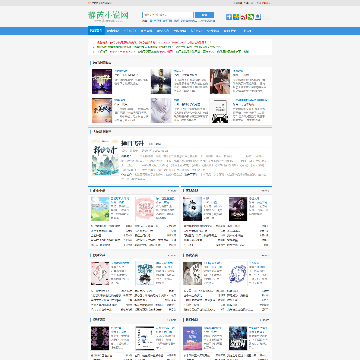
Task: Open the misty dark tower book cover
Action: 161,81
